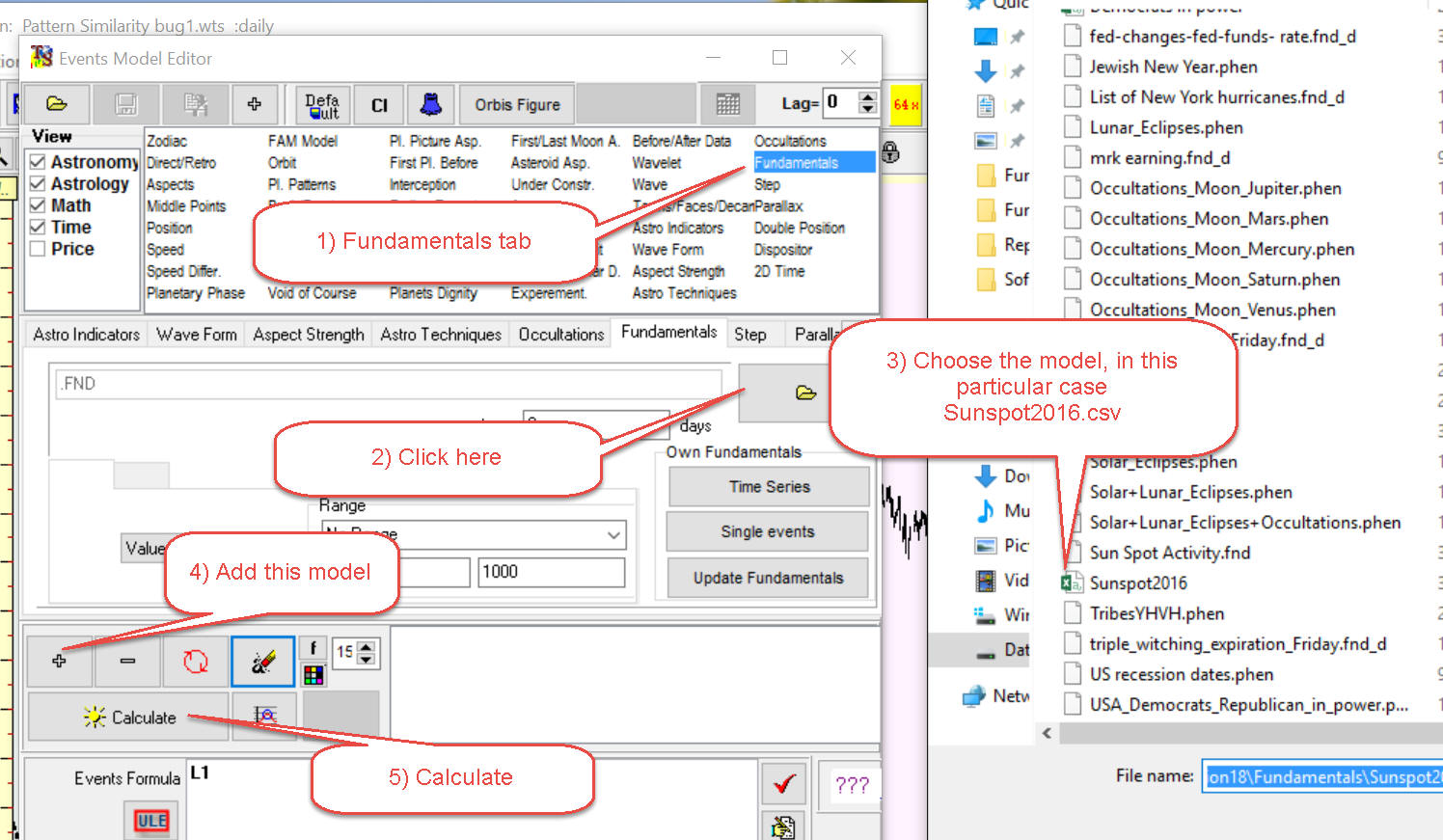Click the minus button to remove model
The image size is (1443, 840).
pyautogui.click(x=127, y=662)
